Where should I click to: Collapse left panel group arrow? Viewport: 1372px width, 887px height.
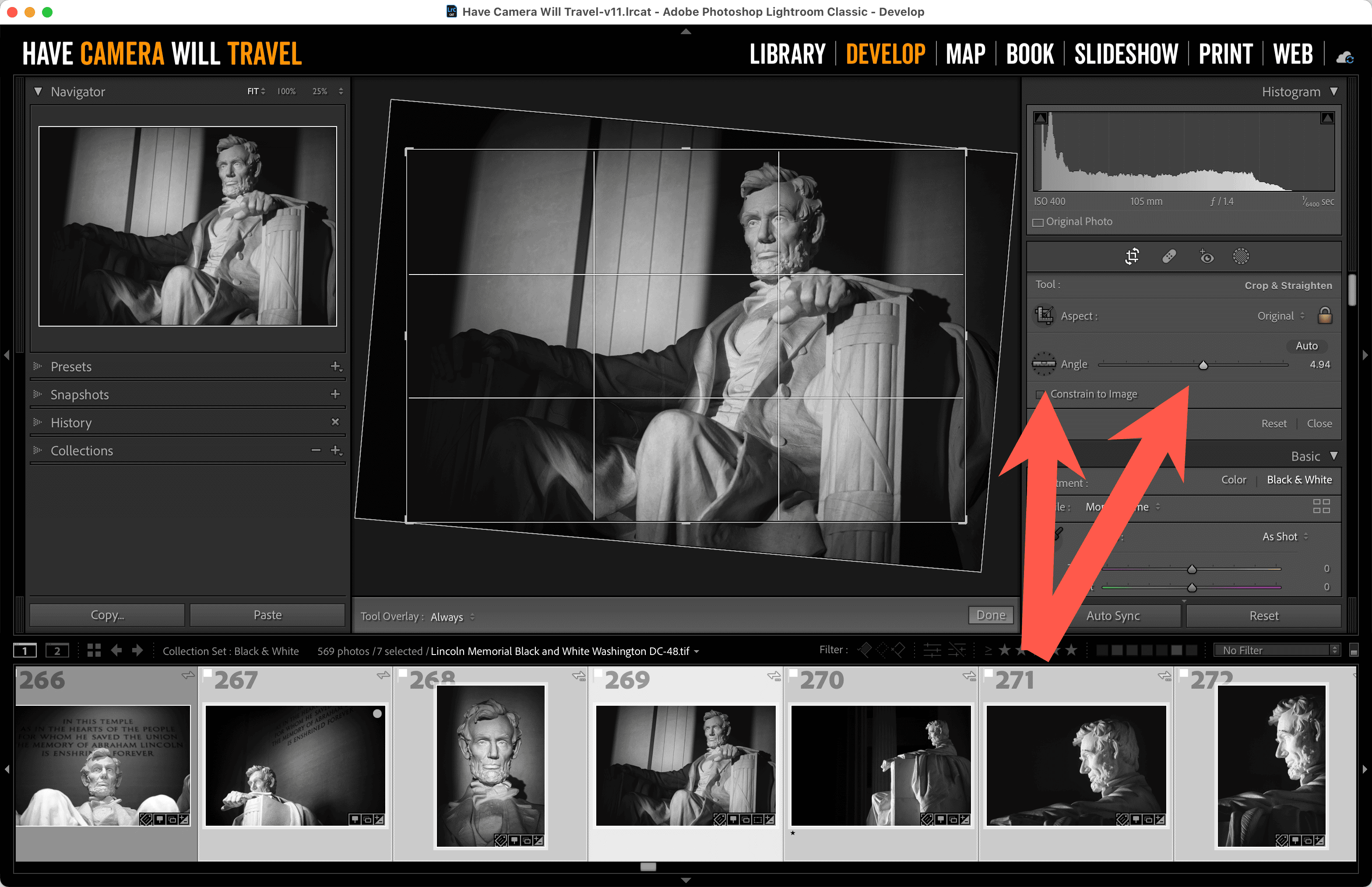(6, 356)
